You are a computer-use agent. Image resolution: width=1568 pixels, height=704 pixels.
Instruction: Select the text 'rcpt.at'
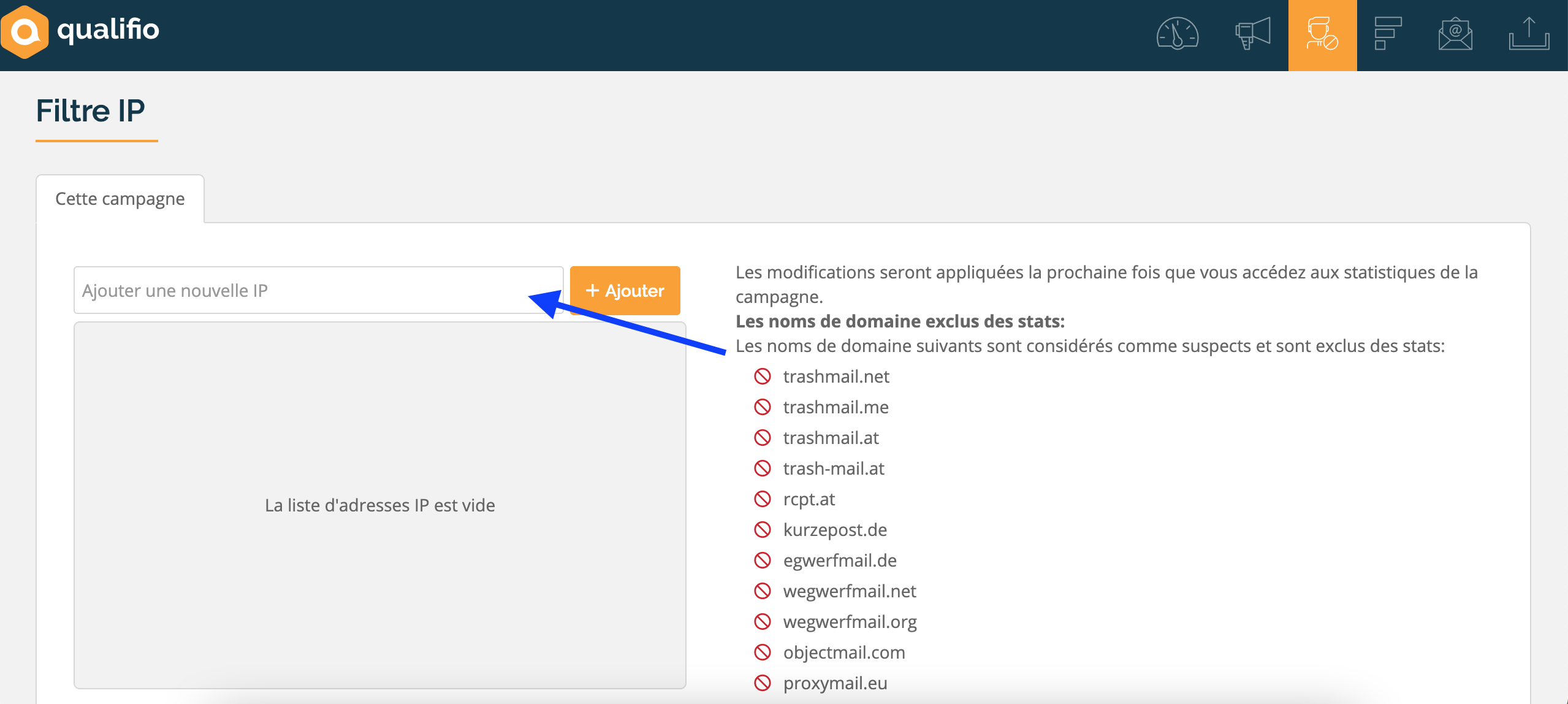809,499
